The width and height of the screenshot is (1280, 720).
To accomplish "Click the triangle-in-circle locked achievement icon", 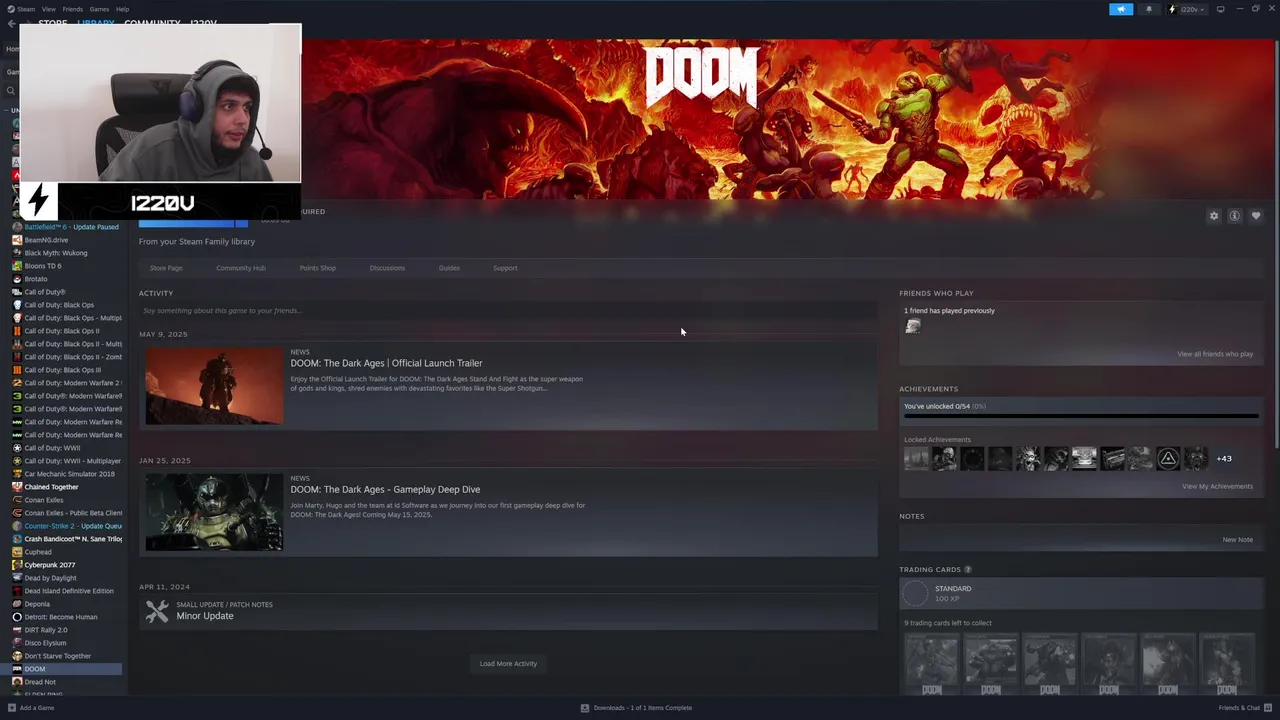I will coord(1167,459).
